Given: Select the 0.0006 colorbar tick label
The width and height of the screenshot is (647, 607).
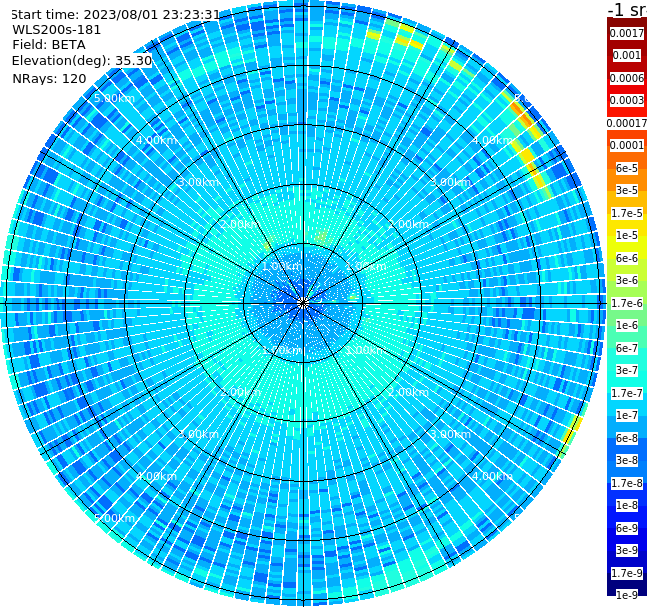Looking at the screenshot, I should (627, 78).
